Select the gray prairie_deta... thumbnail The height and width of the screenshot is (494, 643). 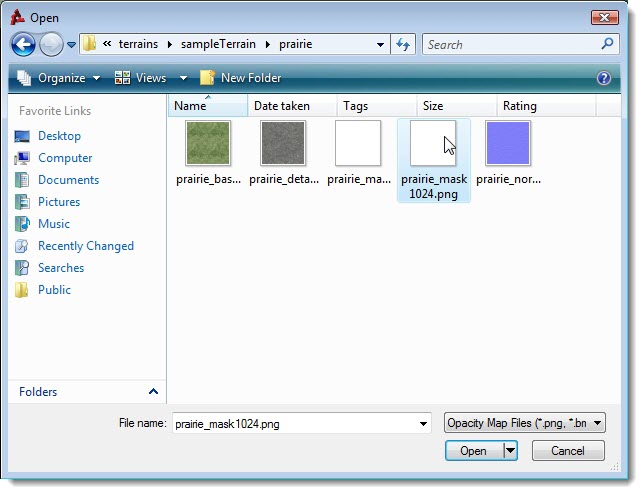(283, 143)
